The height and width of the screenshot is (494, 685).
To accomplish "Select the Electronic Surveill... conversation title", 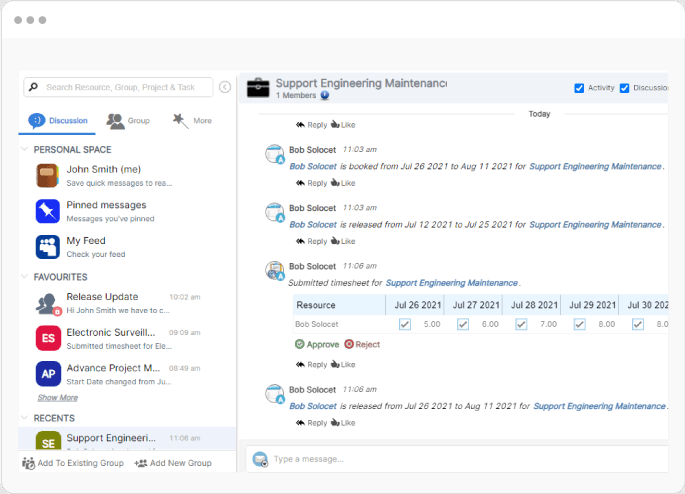I will click(111, 332).
